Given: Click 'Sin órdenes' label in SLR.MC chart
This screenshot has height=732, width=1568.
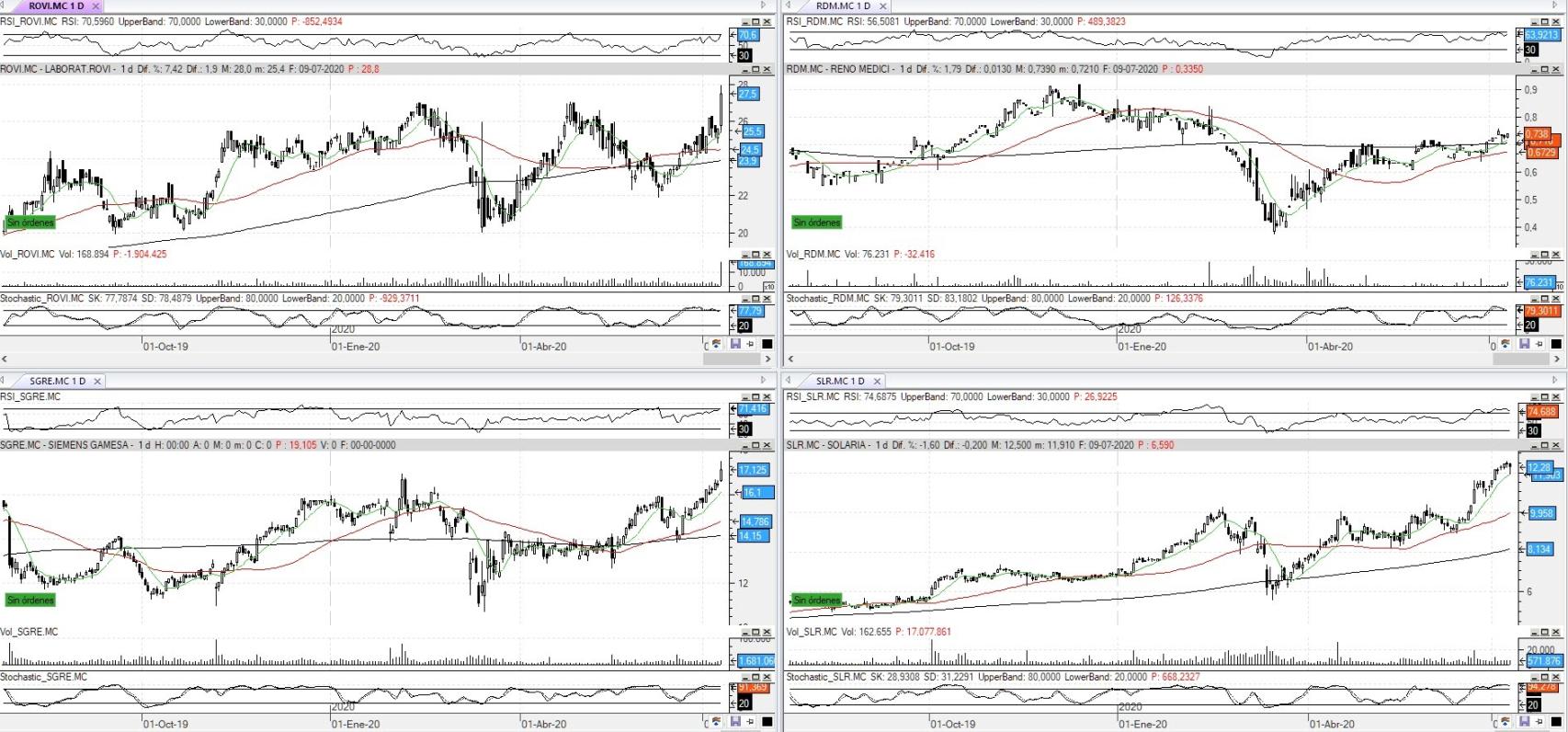Looking at the screenshot, I should tap(817, 600).
